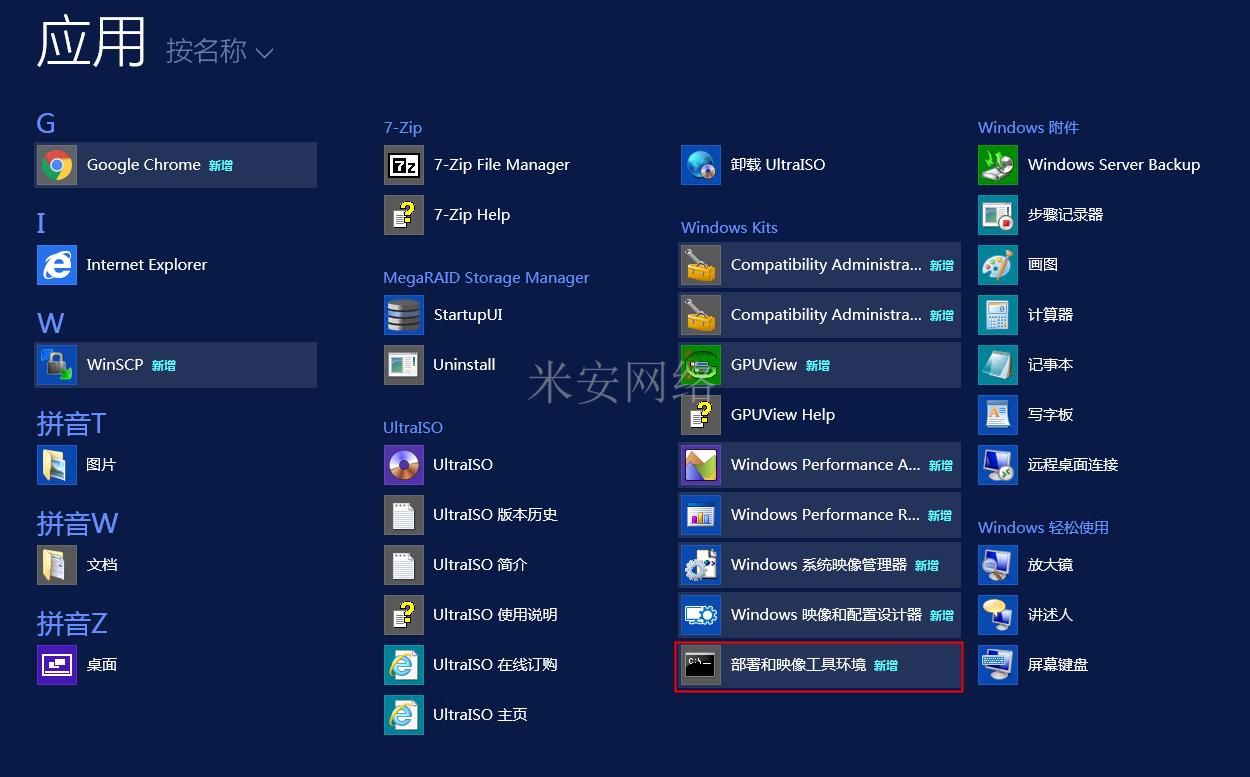Open Windows 系统映像管理器 icon

point(701,565)
